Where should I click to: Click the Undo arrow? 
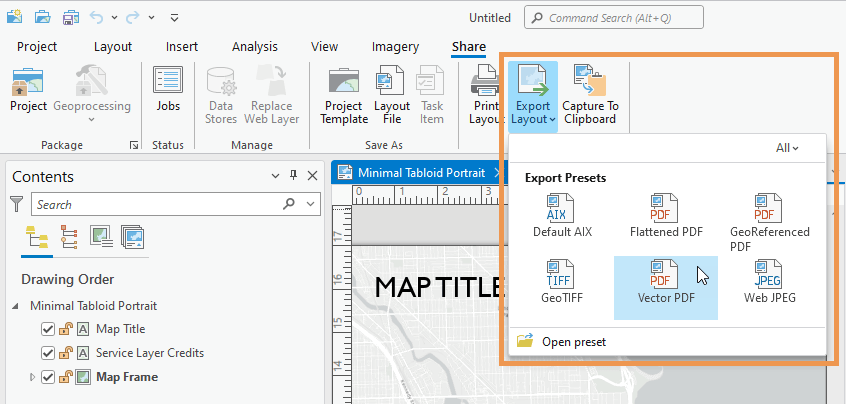(x=97, y=17)
